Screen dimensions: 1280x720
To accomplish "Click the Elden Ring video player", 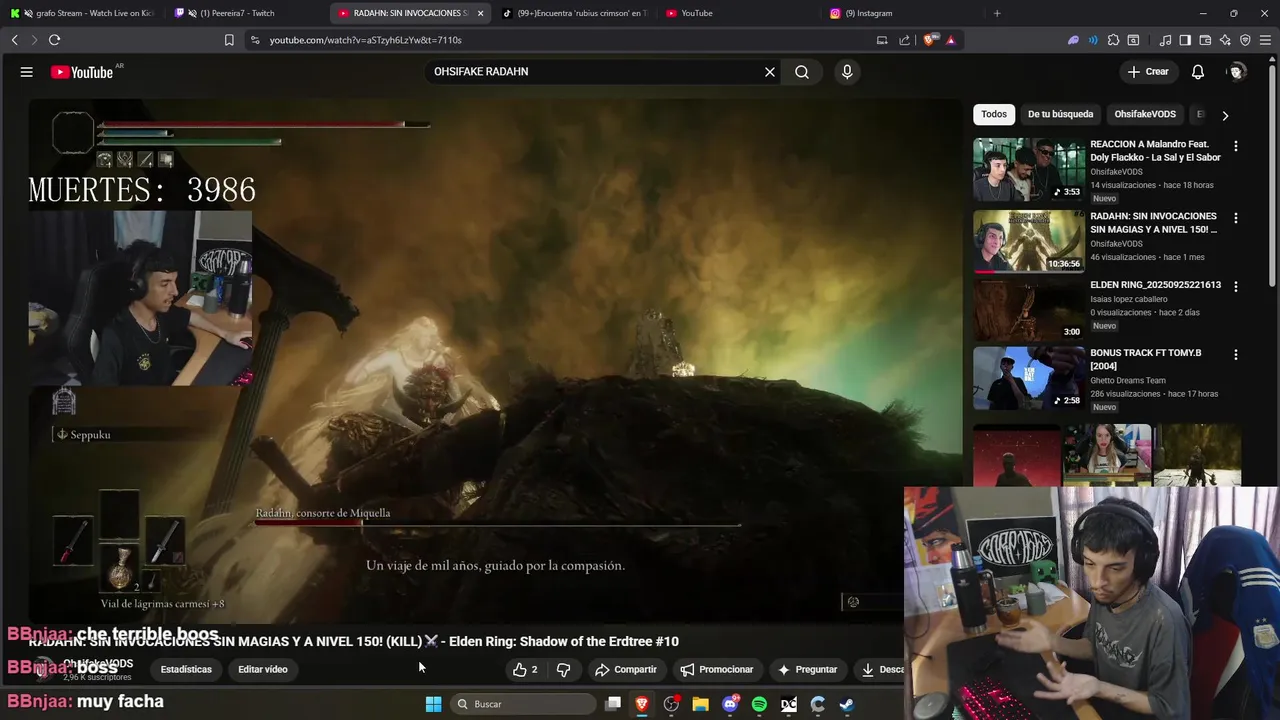I will (495, 360).
